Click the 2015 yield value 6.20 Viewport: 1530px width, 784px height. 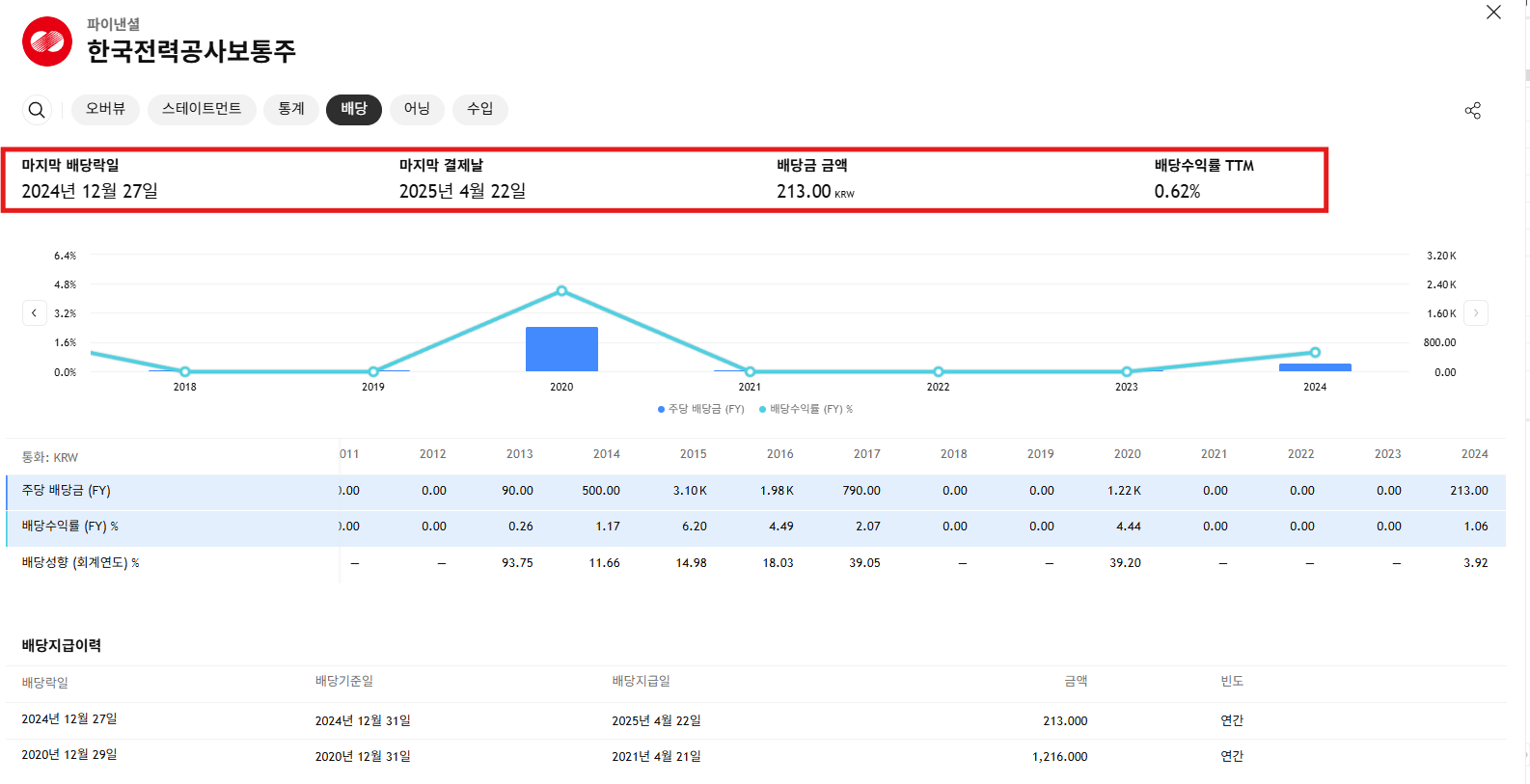tap(695, 527)
